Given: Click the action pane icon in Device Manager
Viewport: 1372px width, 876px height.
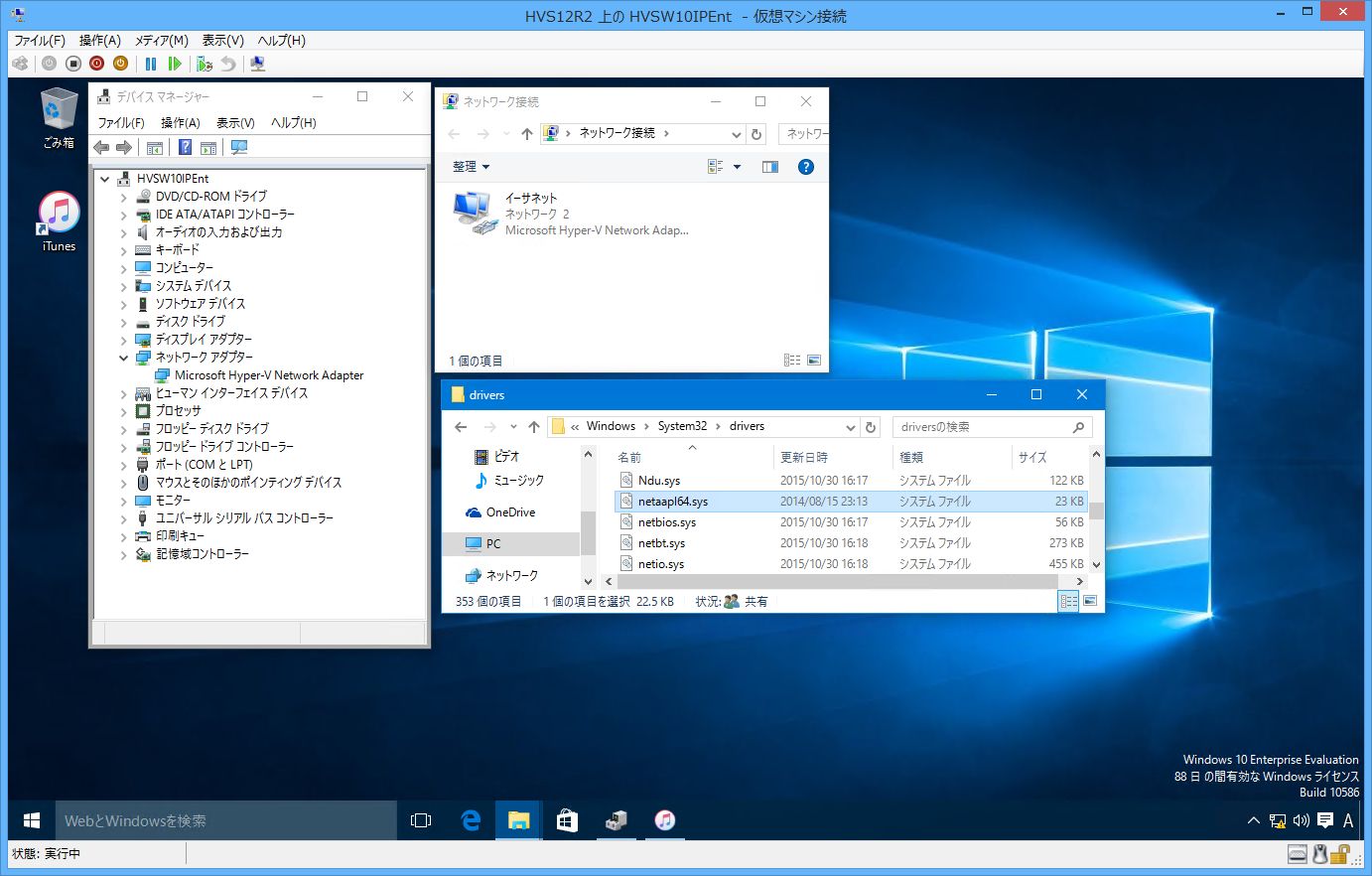Looking at the screenshot, I should pyautogui.click(x=208, y=148).
